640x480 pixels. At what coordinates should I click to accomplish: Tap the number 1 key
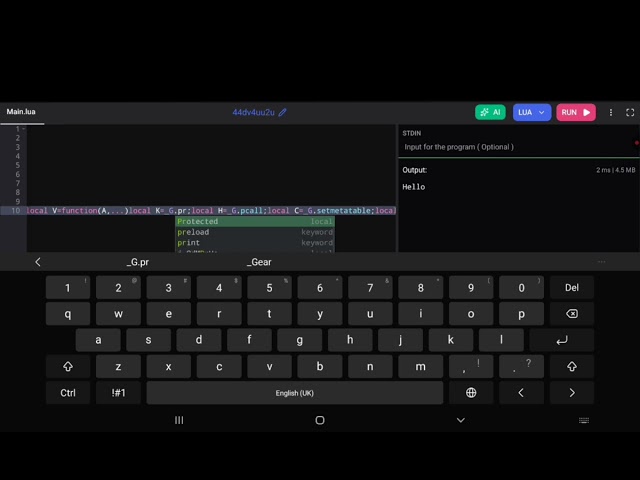pyautogui.click(x=68, y=288)
